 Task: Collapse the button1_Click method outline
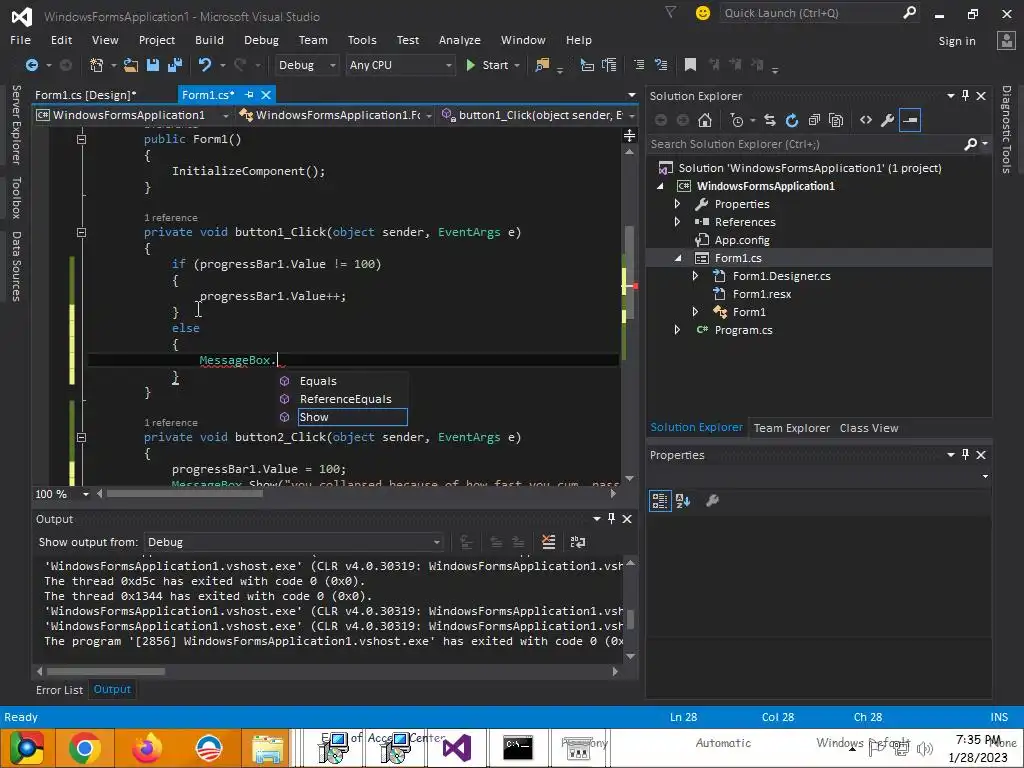[81, 232]
